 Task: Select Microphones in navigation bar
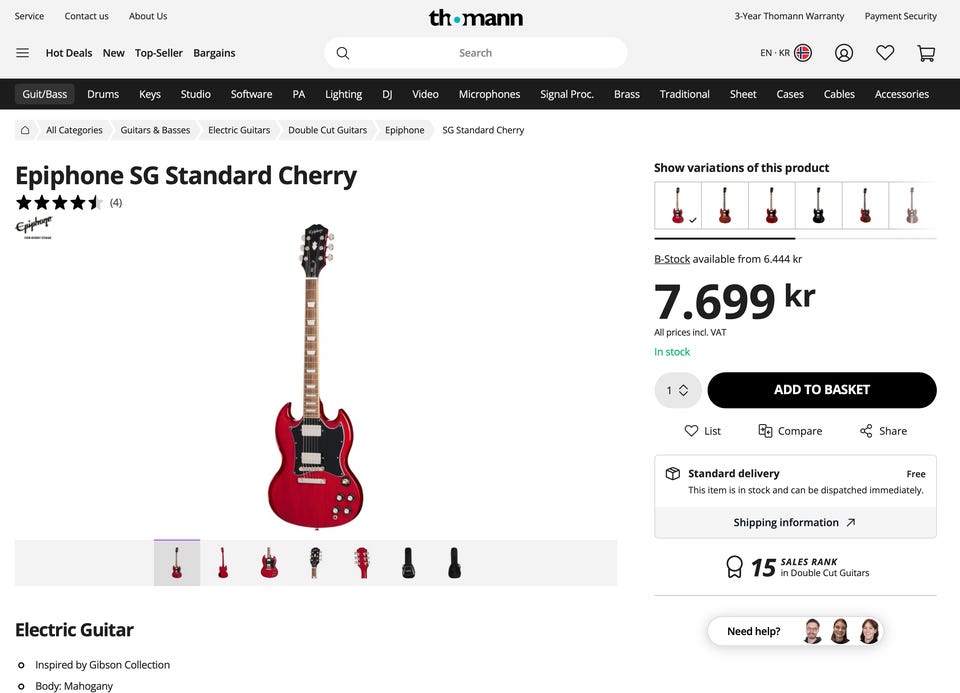tap(489, 94)
